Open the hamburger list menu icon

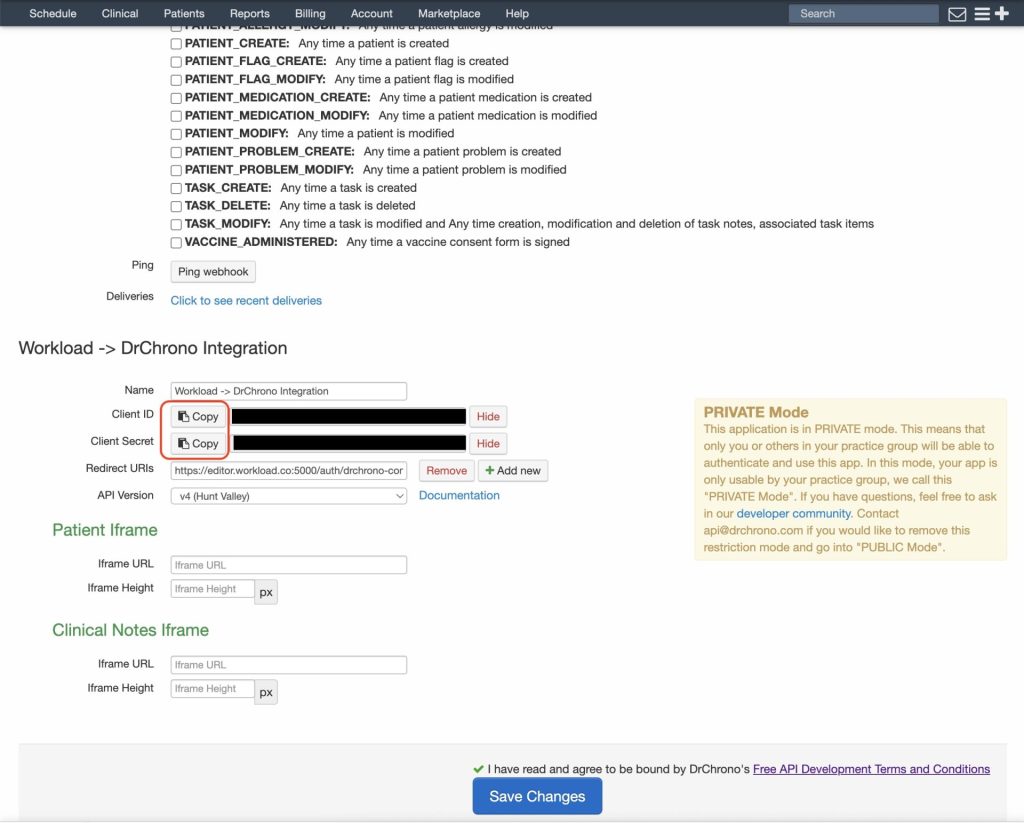pyautogui.click(x=982, y=14)
